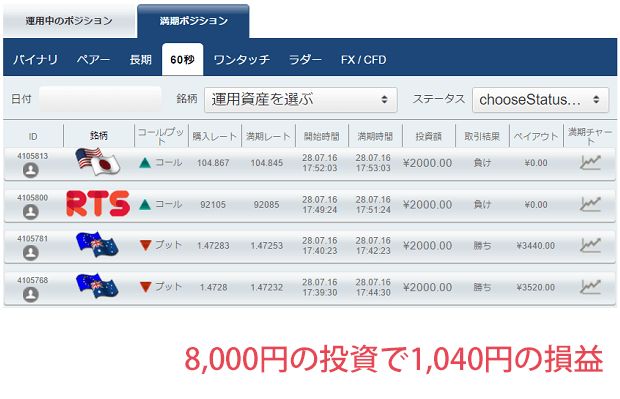
Task: Click payout value ¥3440.00
Action: pos(536,246)
